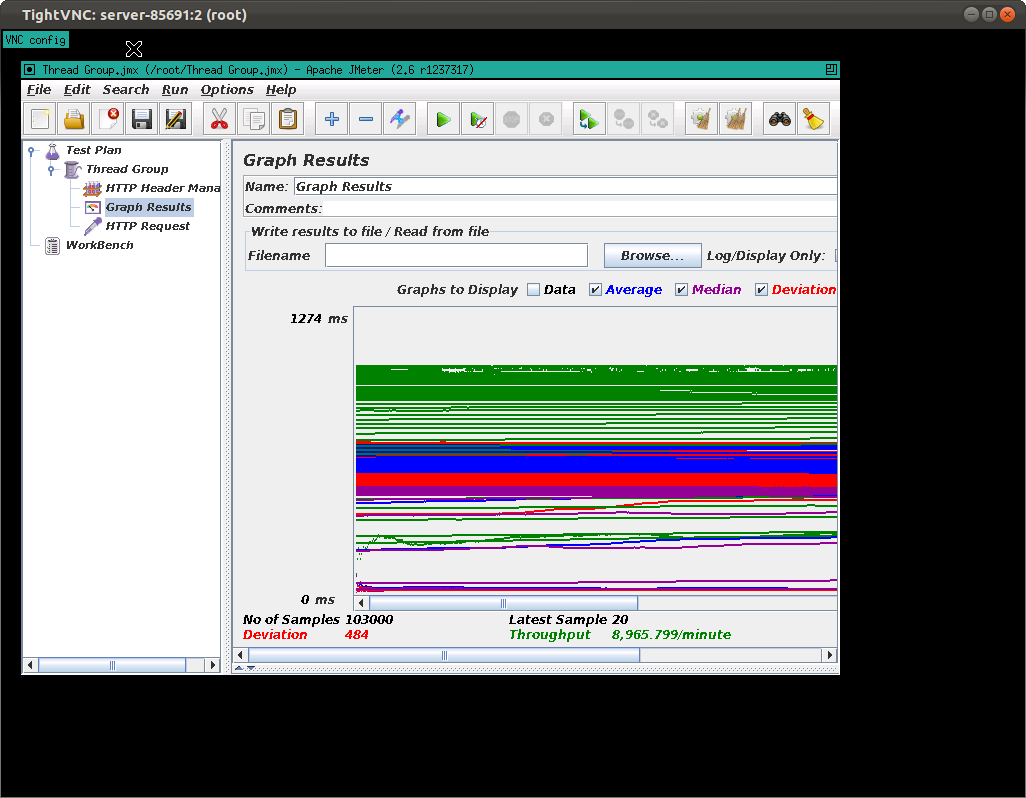Close the current test plan icon
The image size is (1026, 798).
(108, 119)
